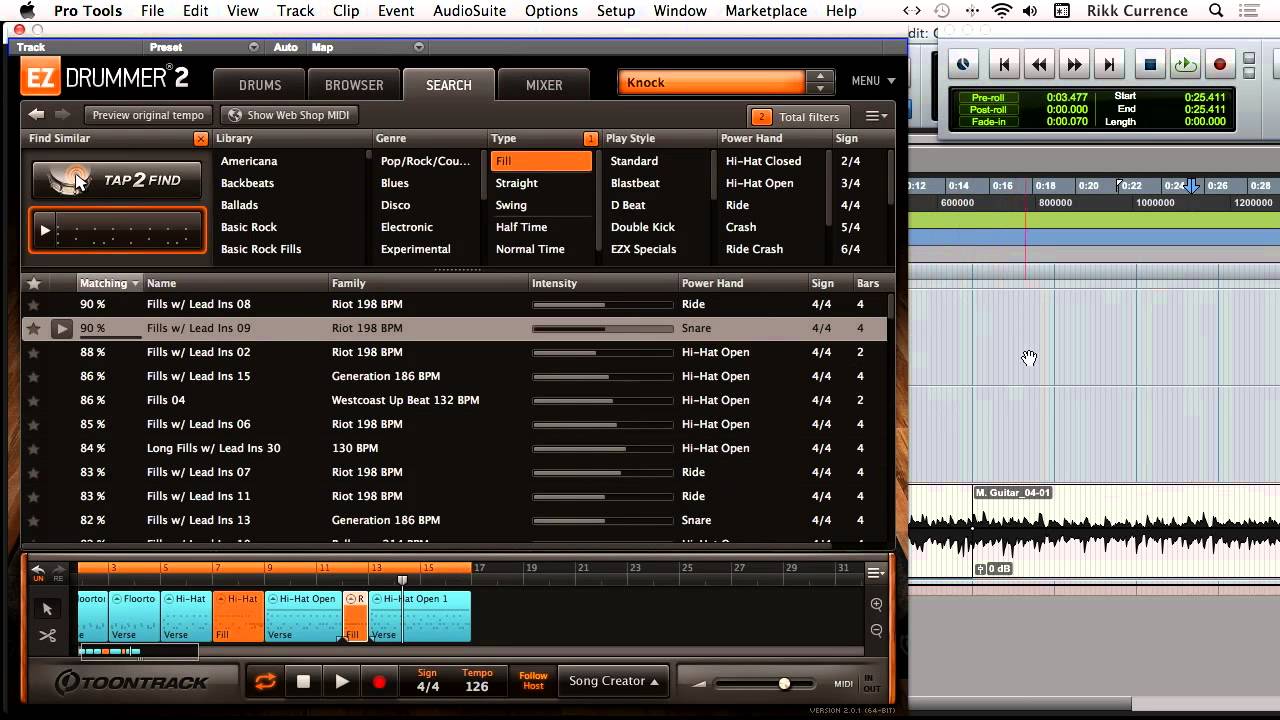1280x720 pixels.
Task: Open the Marketplace menu
Action: click(766, 11)
